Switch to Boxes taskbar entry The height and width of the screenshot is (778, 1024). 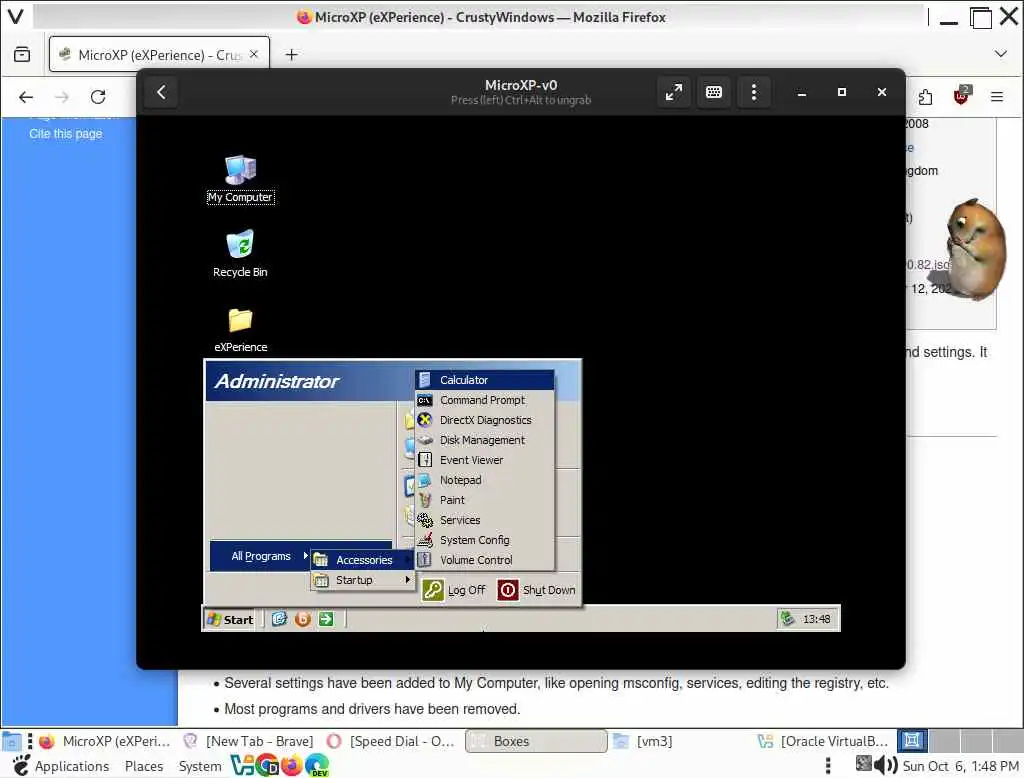click(x=536, y=741)
